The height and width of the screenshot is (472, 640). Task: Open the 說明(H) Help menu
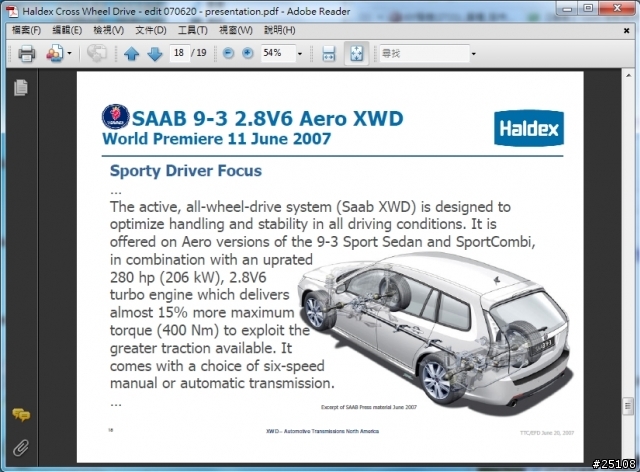[279, 30]
